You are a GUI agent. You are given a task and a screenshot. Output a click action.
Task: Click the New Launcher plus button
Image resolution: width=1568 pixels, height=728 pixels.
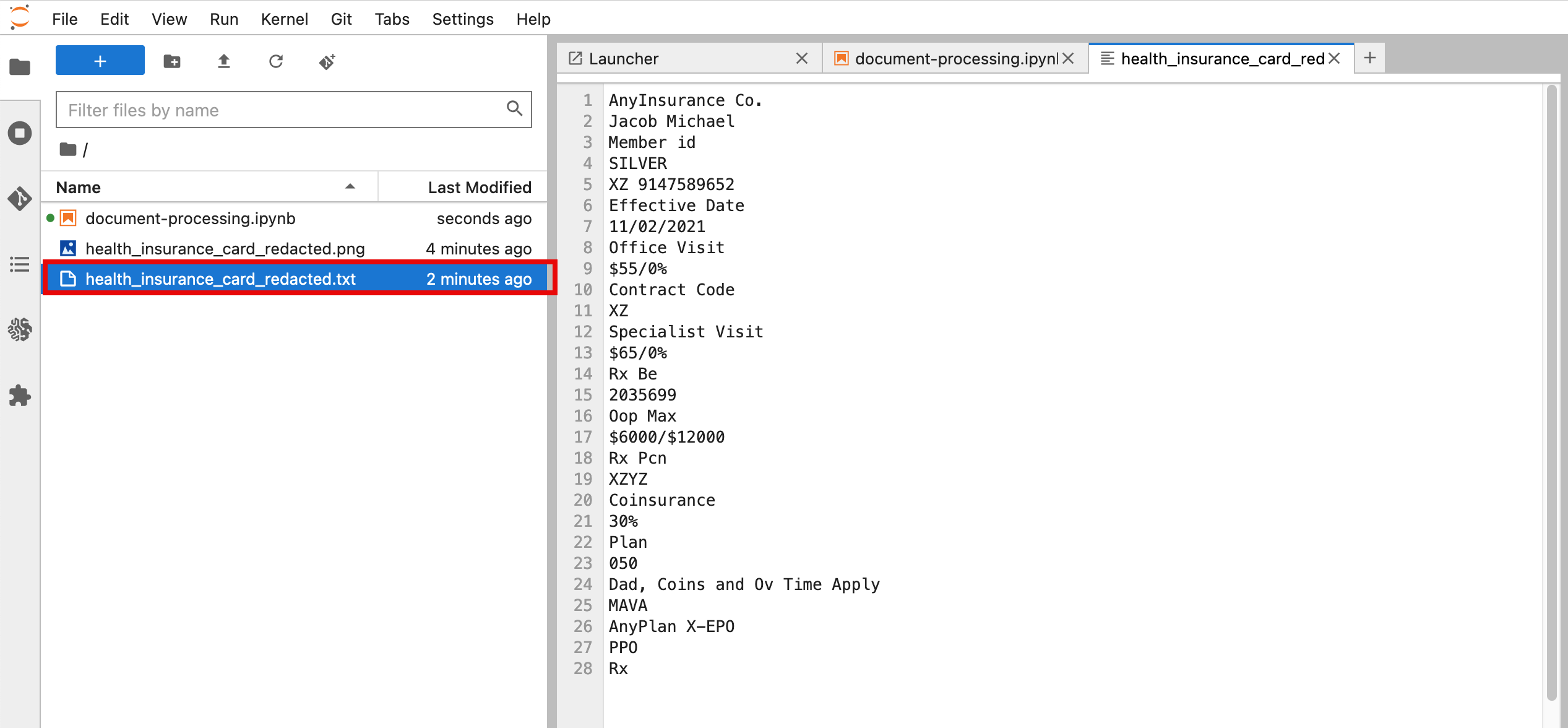point(100,61)
